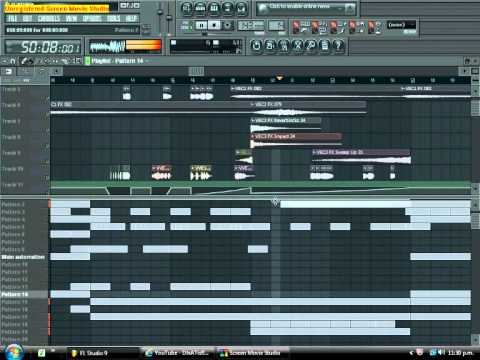Click the tempo display
480x360 pixels.
[251, 25]
